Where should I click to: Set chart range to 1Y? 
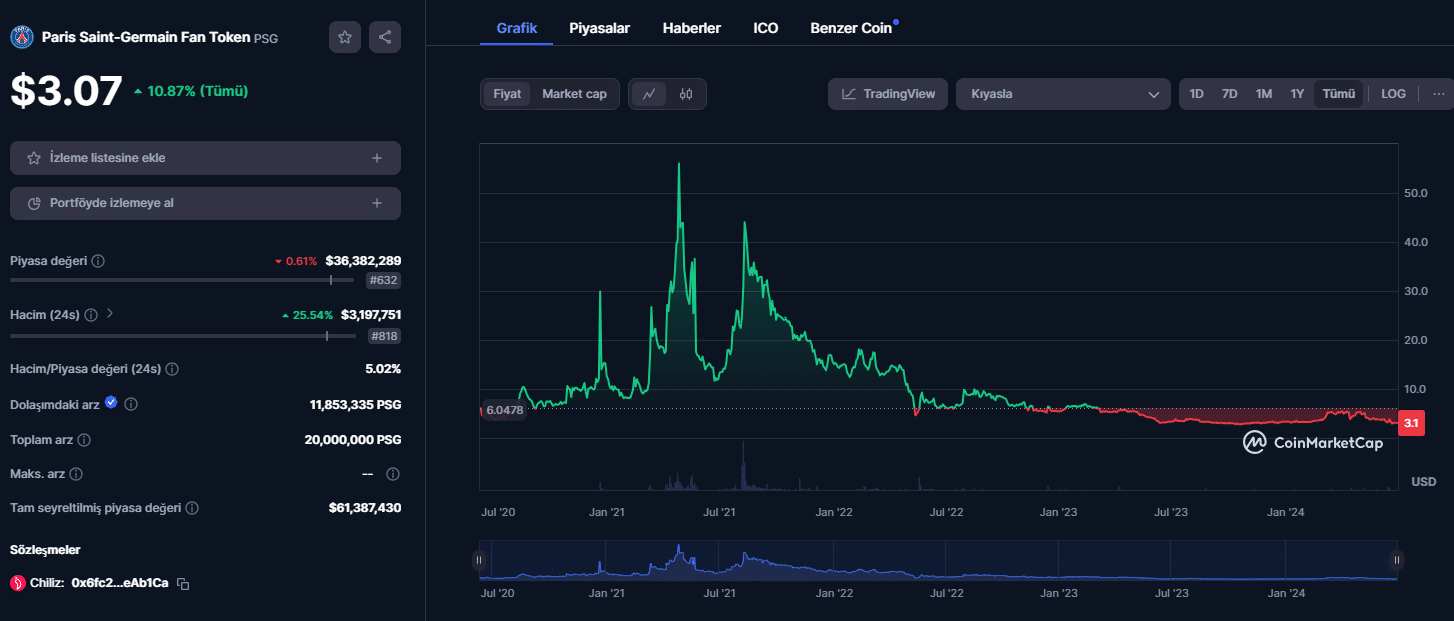pos(1297,94)
